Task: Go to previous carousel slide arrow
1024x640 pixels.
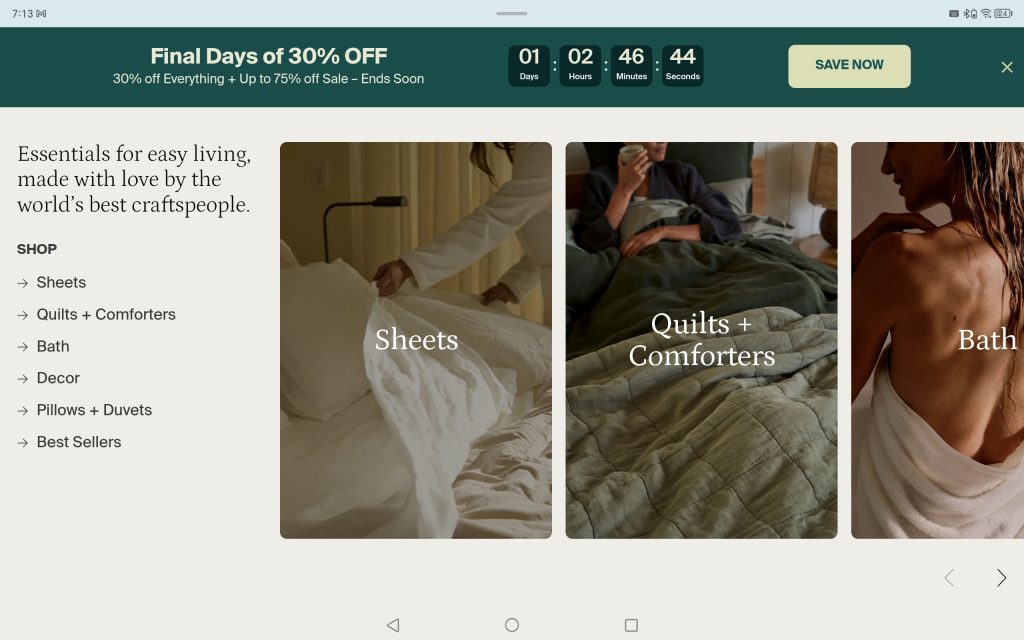Action: pos(950,577)
